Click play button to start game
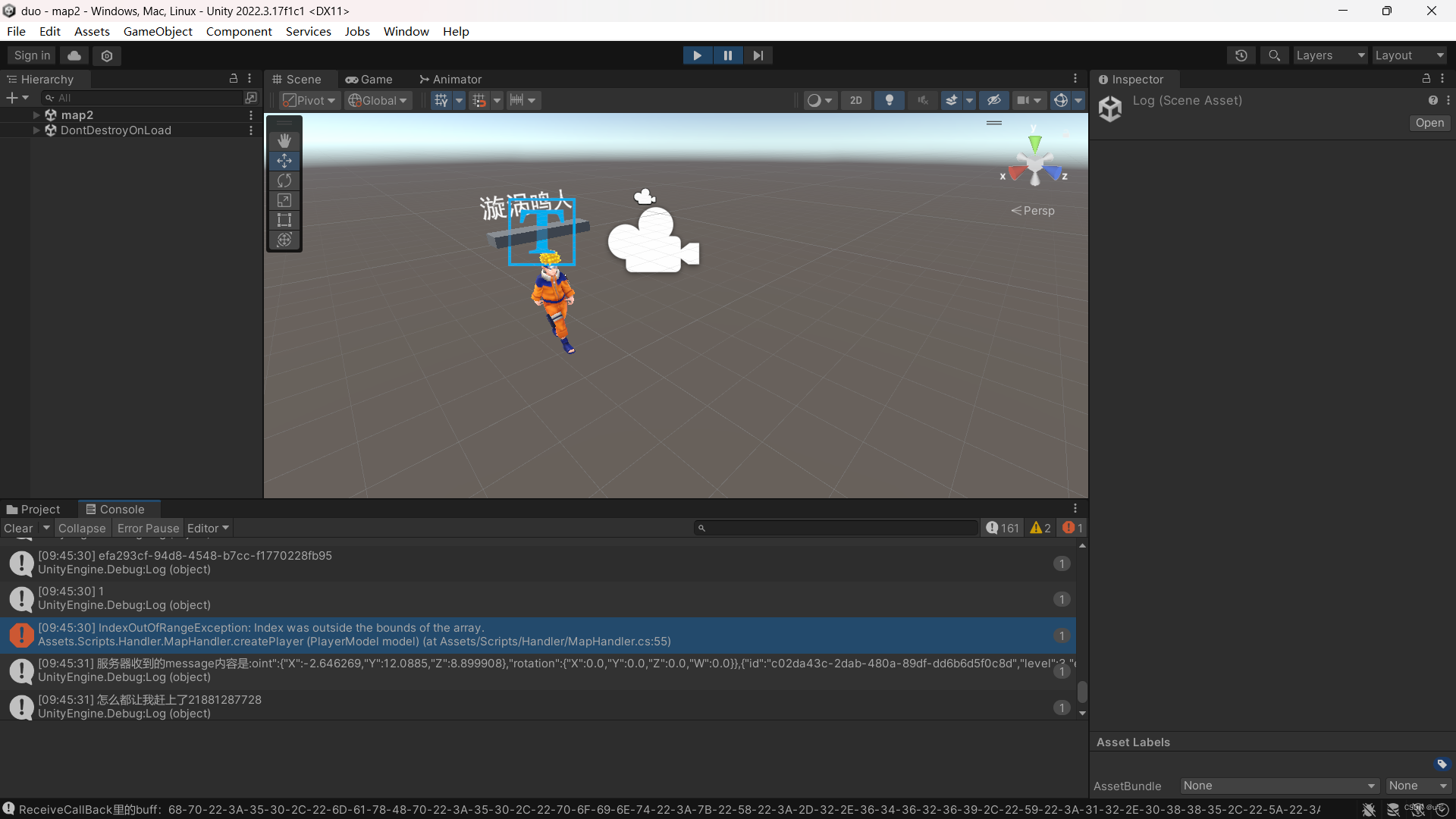 (697, 55)
